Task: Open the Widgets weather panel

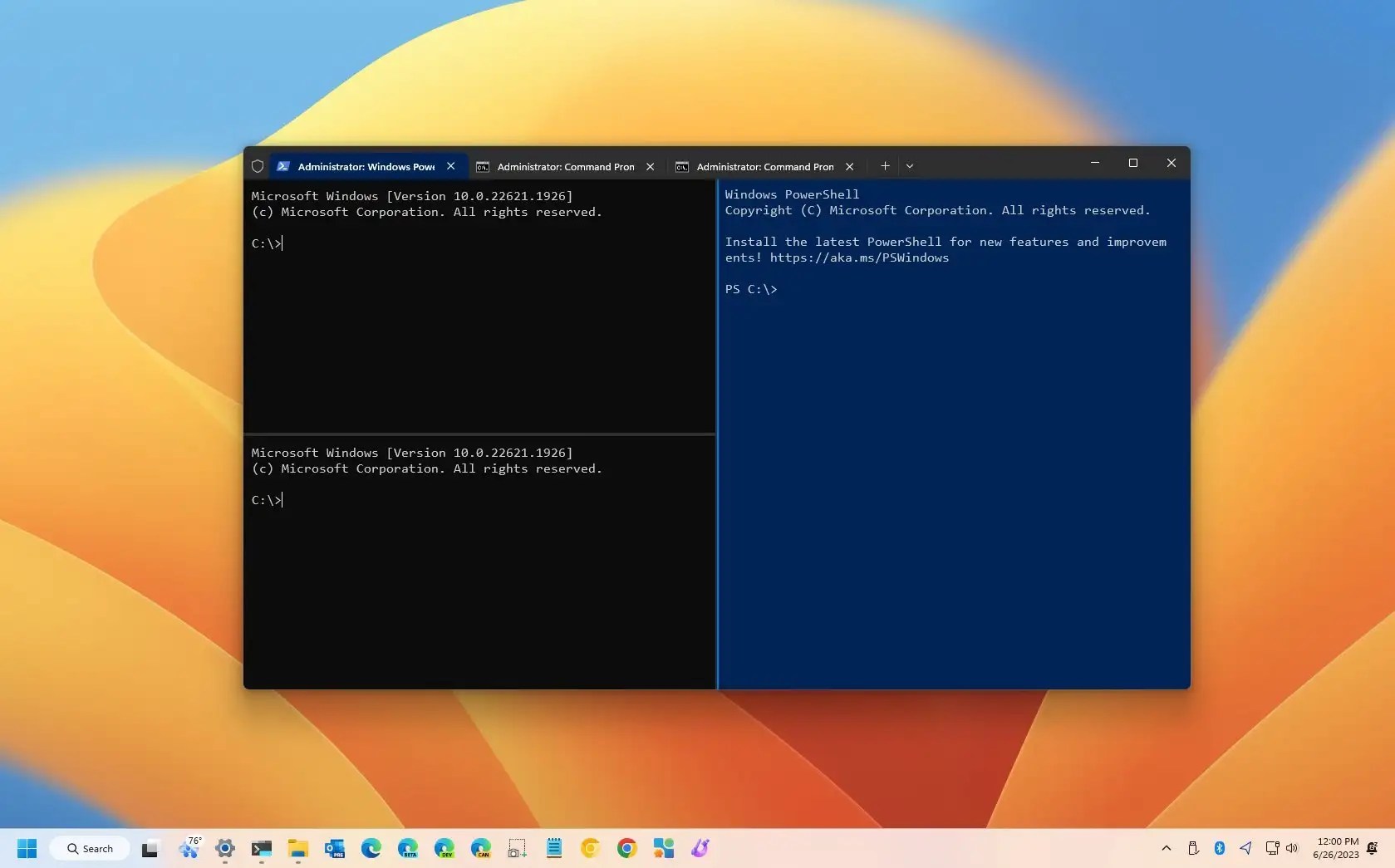Action: pos(190,848)
